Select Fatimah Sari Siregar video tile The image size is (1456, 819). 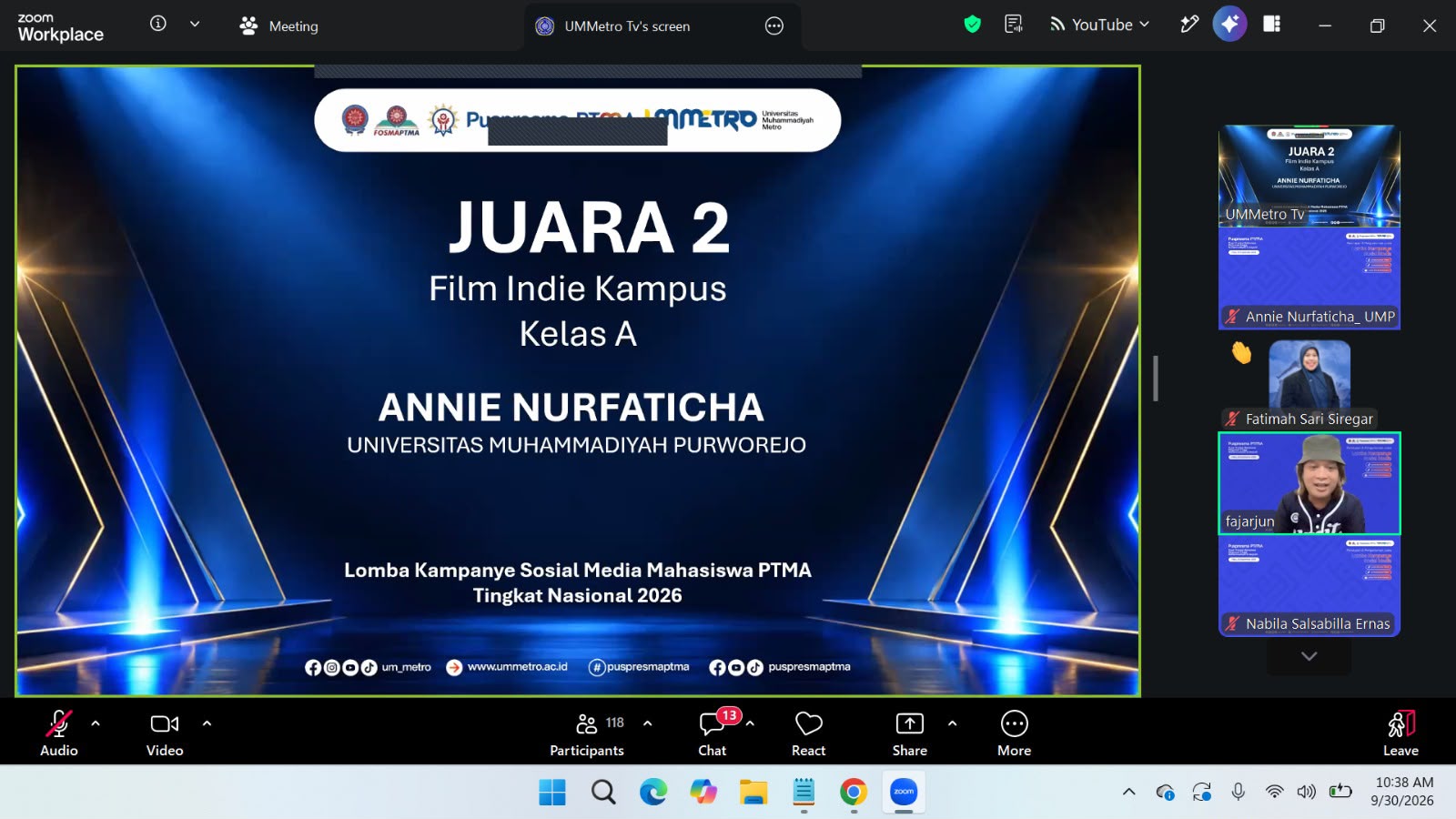click(1309, 380)
